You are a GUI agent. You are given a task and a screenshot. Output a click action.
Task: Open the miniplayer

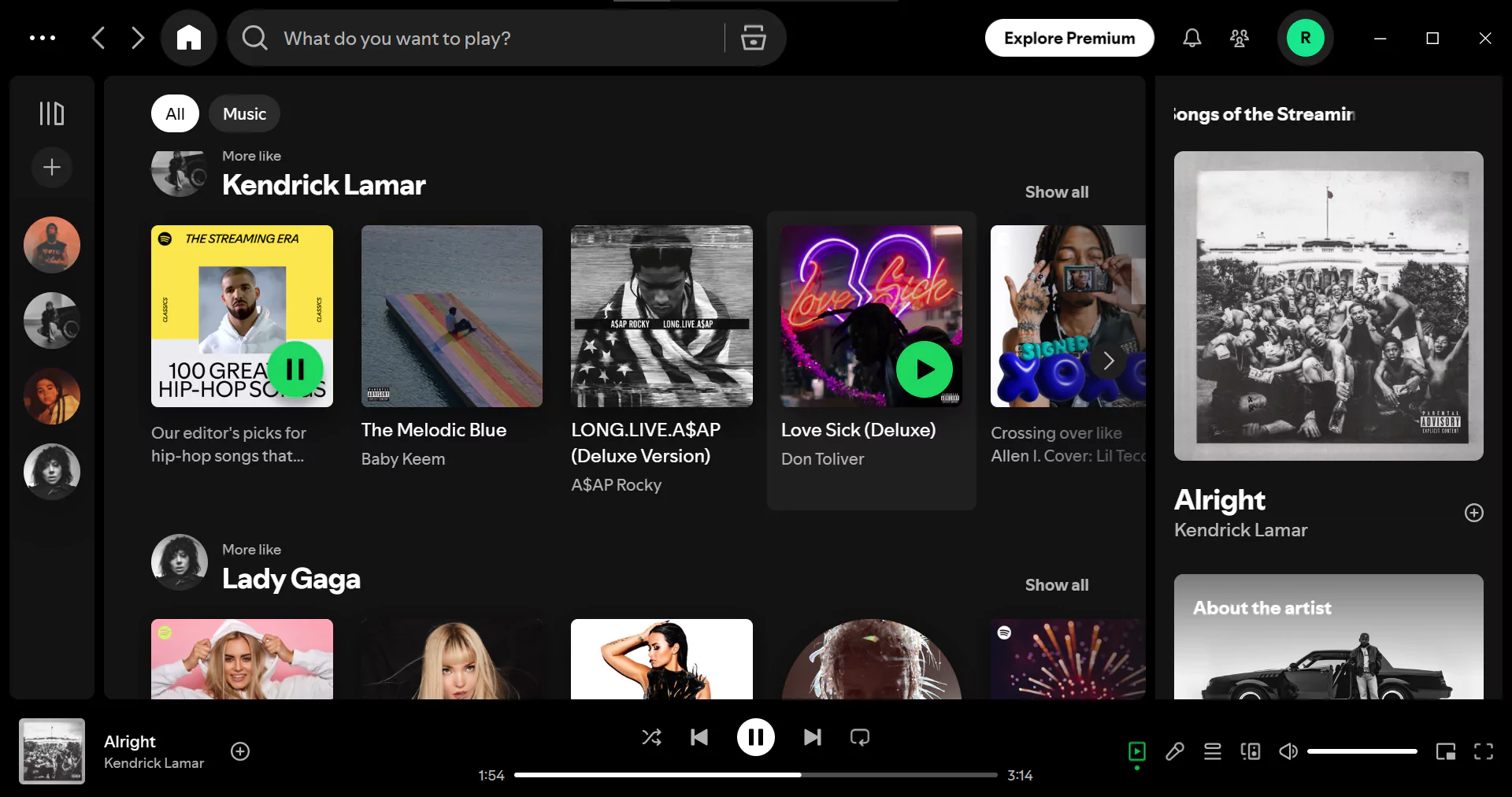(1446, 751)
